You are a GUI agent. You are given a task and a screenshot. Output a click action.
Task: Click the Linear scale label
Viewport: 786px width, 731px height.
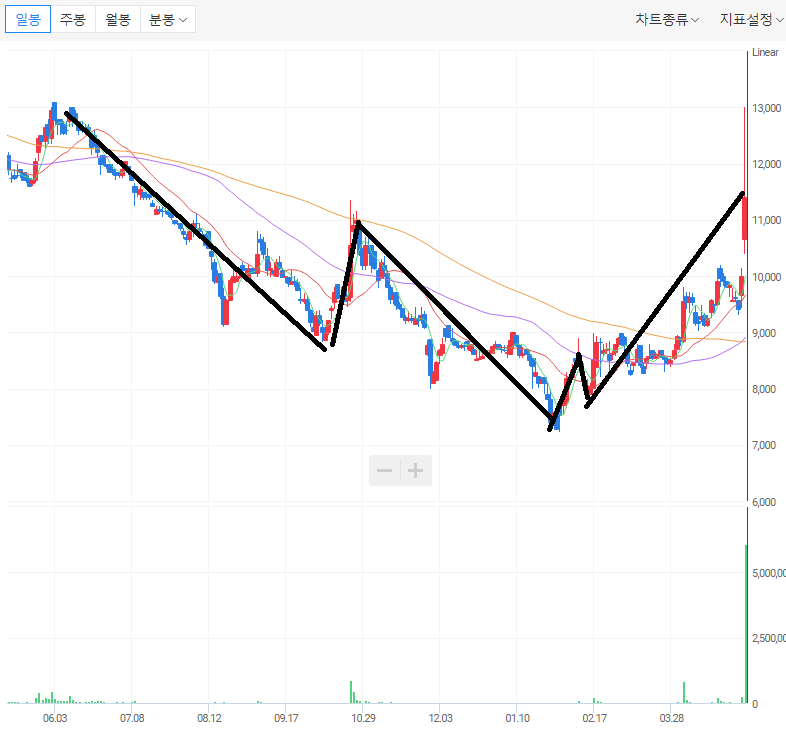[765, 52]
